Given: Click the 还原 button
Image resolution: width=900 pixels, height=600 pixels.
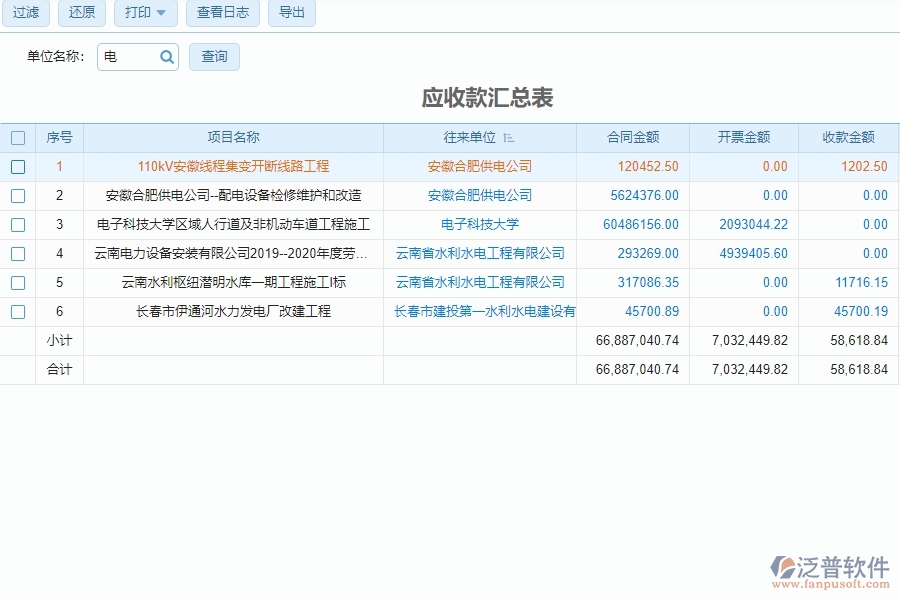Looking at the screenshot, I should coord(81,13).
